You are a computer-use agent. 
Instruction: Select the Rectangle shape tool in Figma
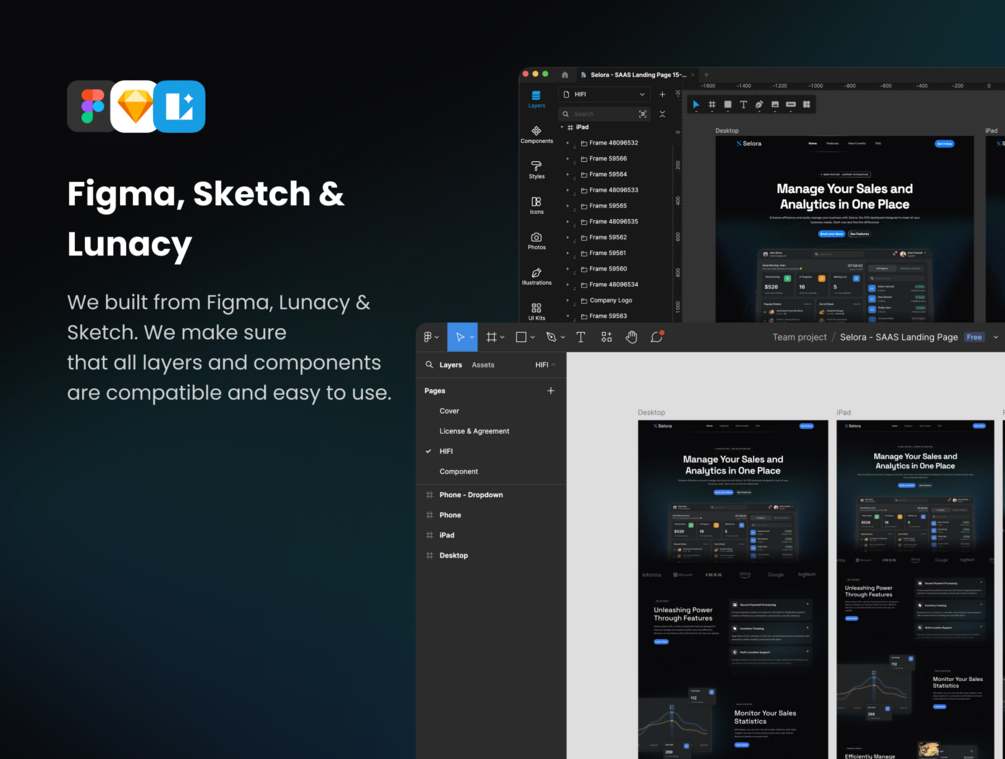pyautogui.click(x=521, y=337)
